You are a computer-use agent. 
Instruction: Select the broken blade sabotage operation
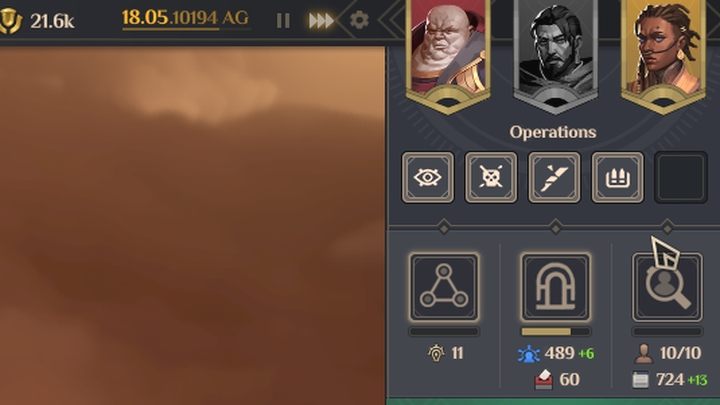coord(554,178)
